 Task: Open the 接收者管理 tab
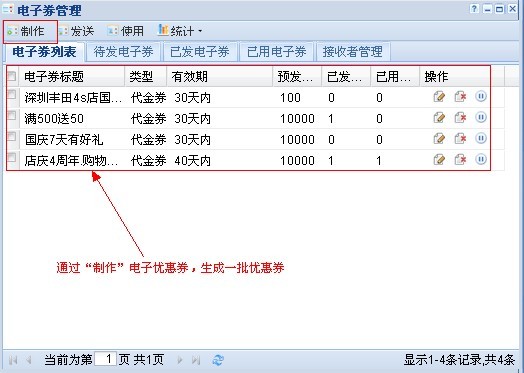point(353,52)
